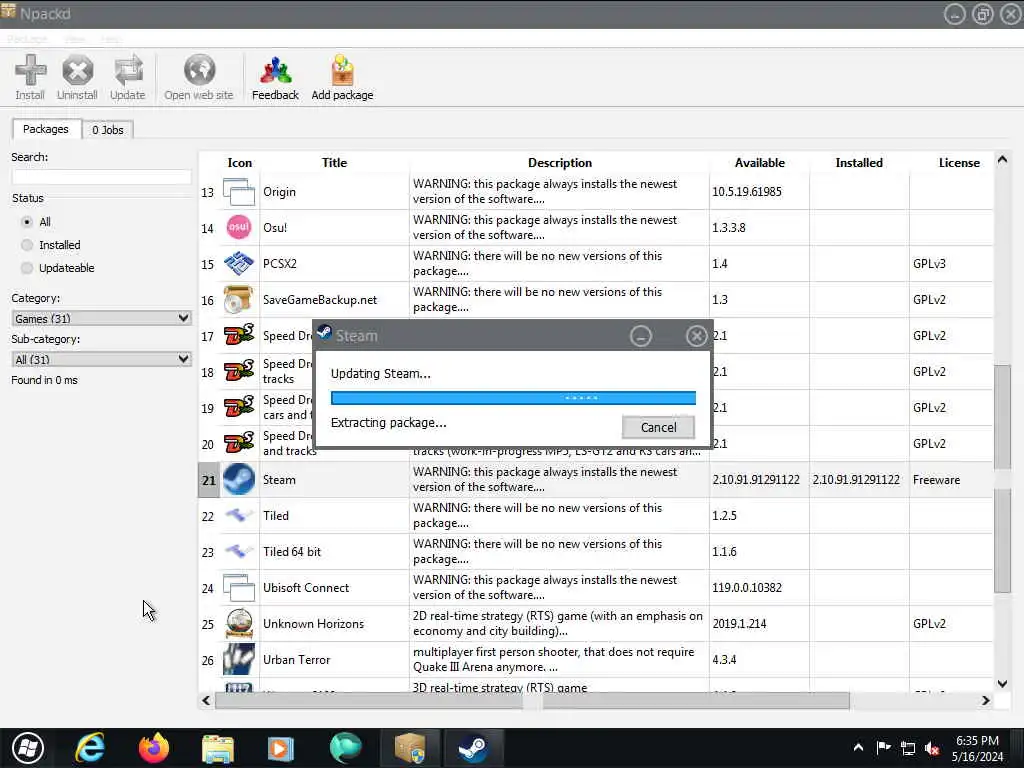The width and height of the screenshot is (1024, 768).
Task: Open File Explorer from taskbar
Action: [217, 749]
